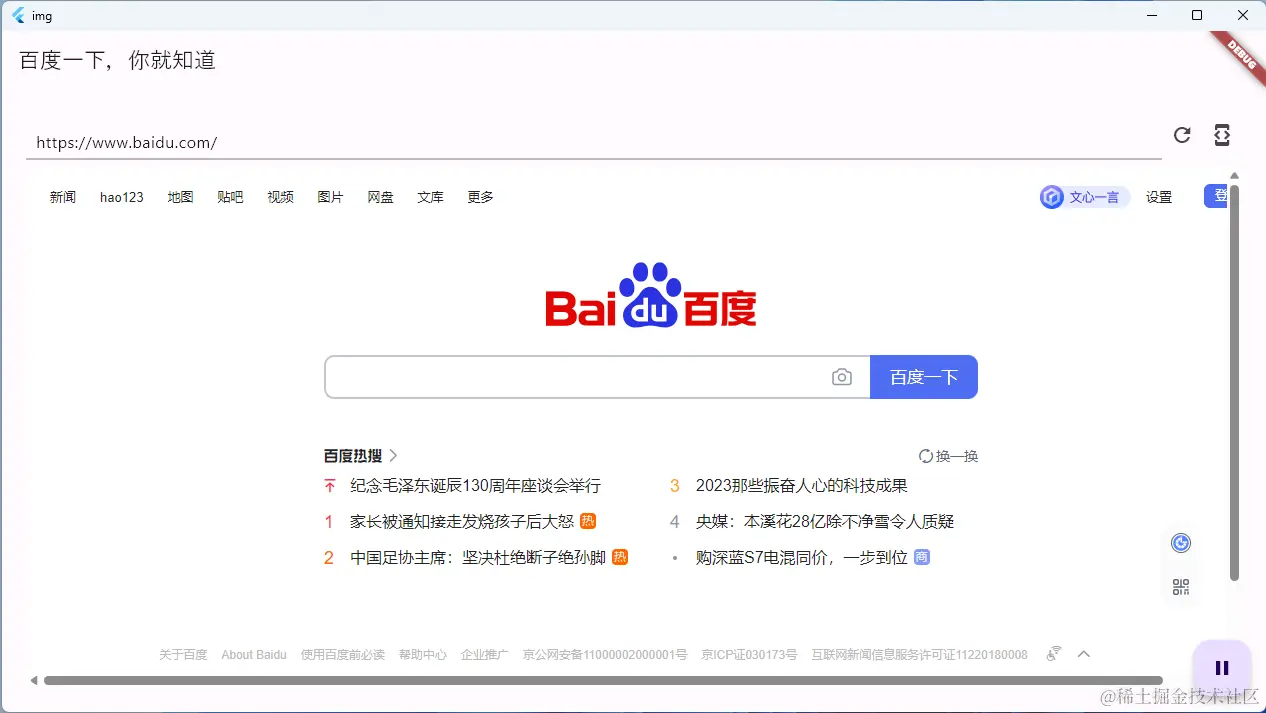This screenshot has height=713, width=1266.
Task: Click the accessibility icon in the footer
Action: coord(1053,654)
